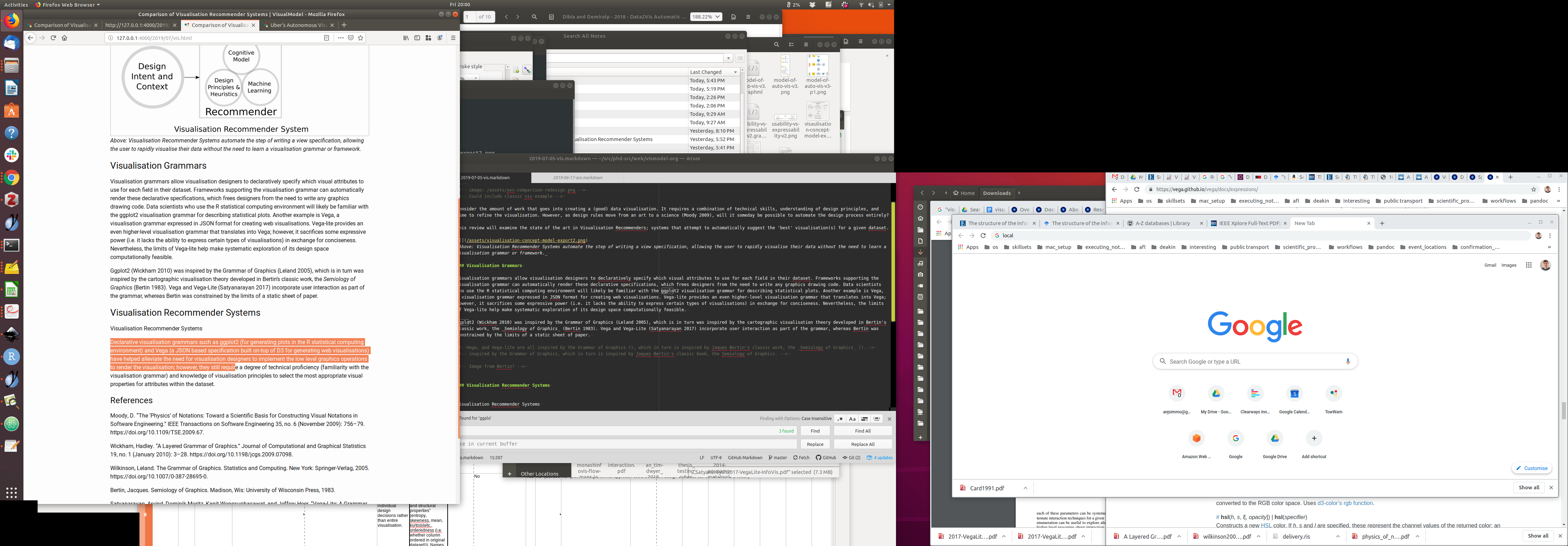
Task: Toggle Firefox reader view icon
Action: (327, 38)
